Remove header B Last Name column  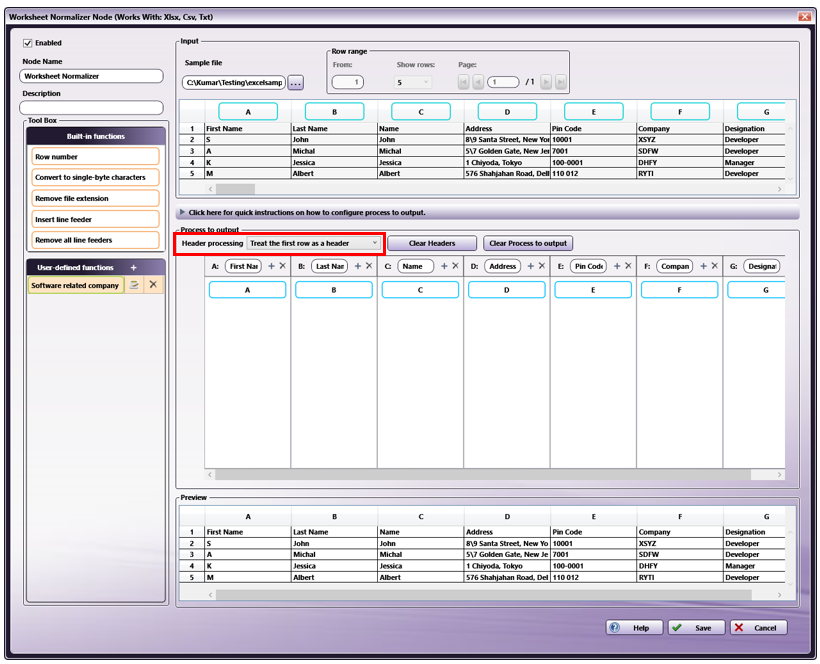[x=369, y=266]
